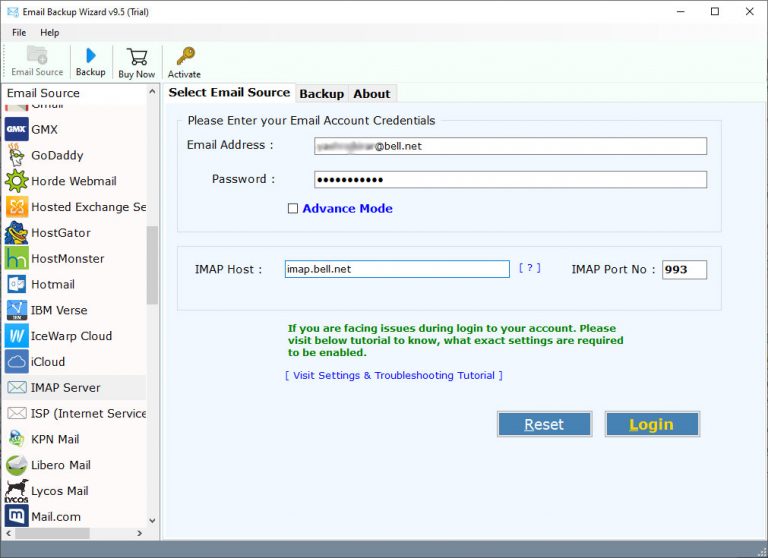
Task: Focus the IMAP Port No field
Action: tap(684, 269)
